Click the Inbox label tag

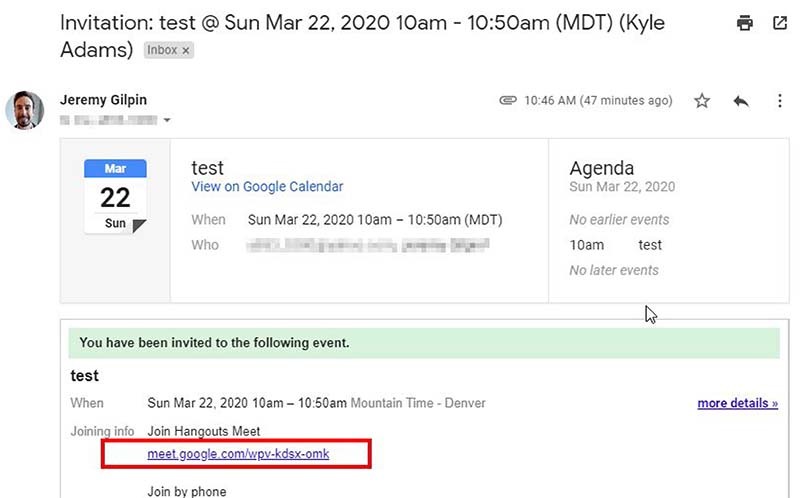click(161, 49)
